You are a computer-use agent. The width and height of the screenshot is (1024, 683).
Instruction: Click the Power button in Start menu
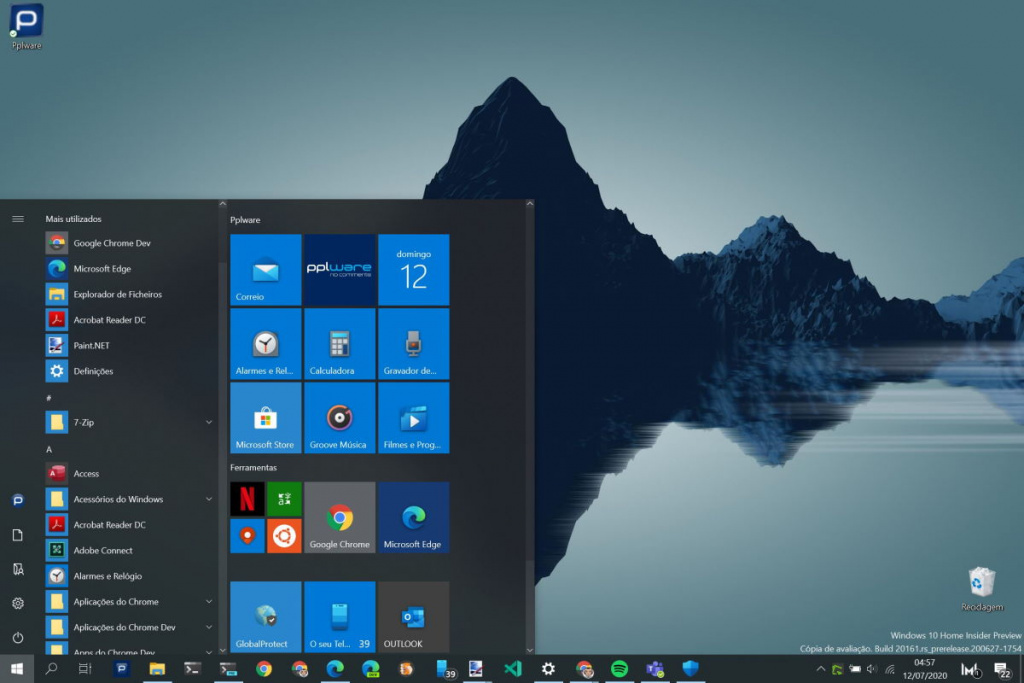[x=18, y=637]
